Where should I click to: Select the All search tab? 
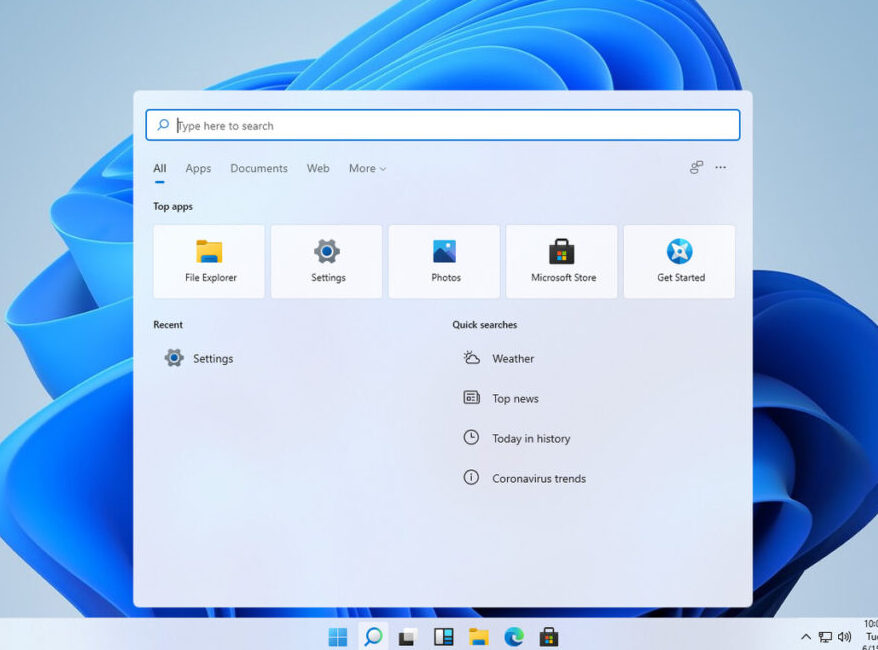point(160,168)
